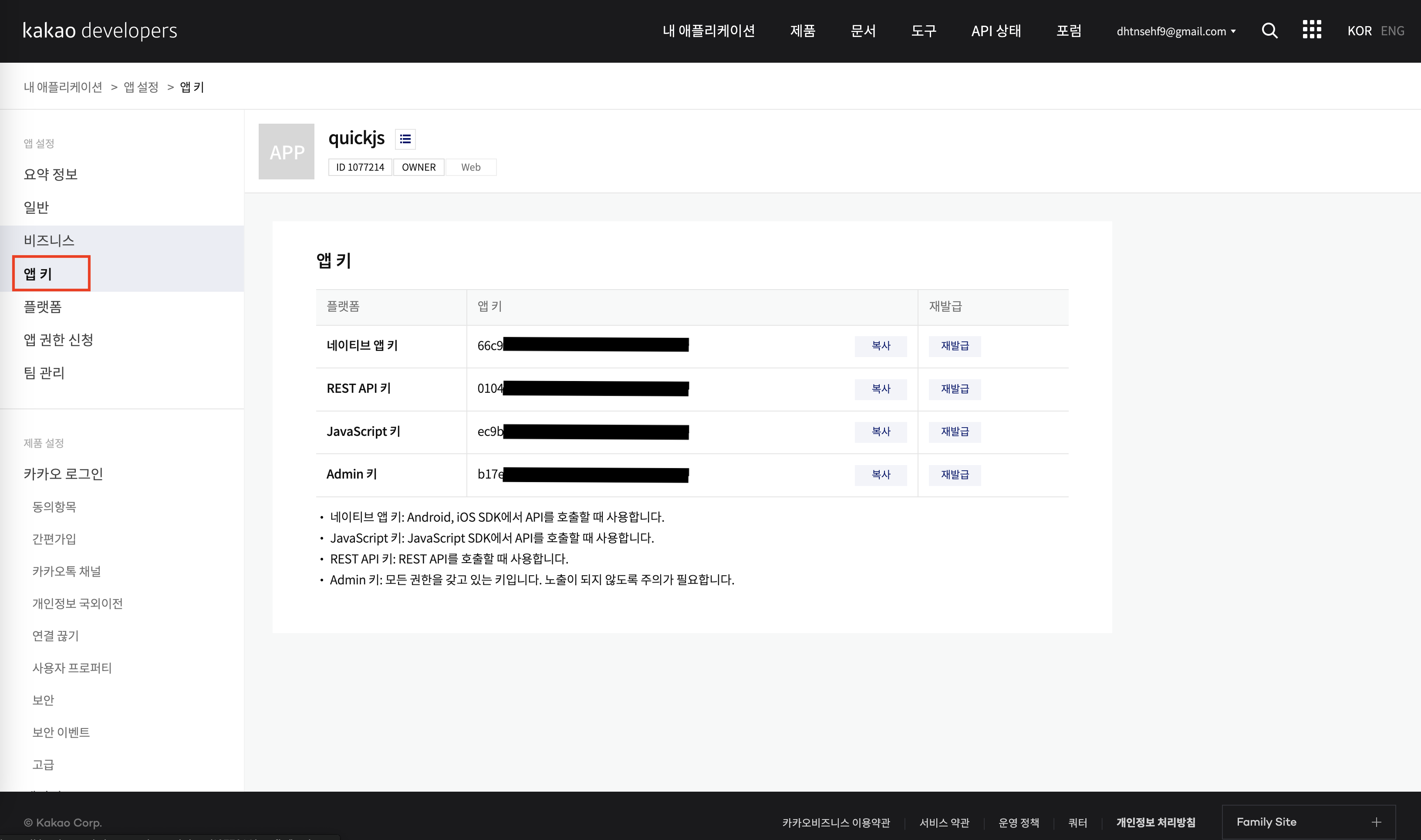Open 플랫폼 in the sidebar
This screenshot has width=1421, height=840.
click(x=42, y=306)
